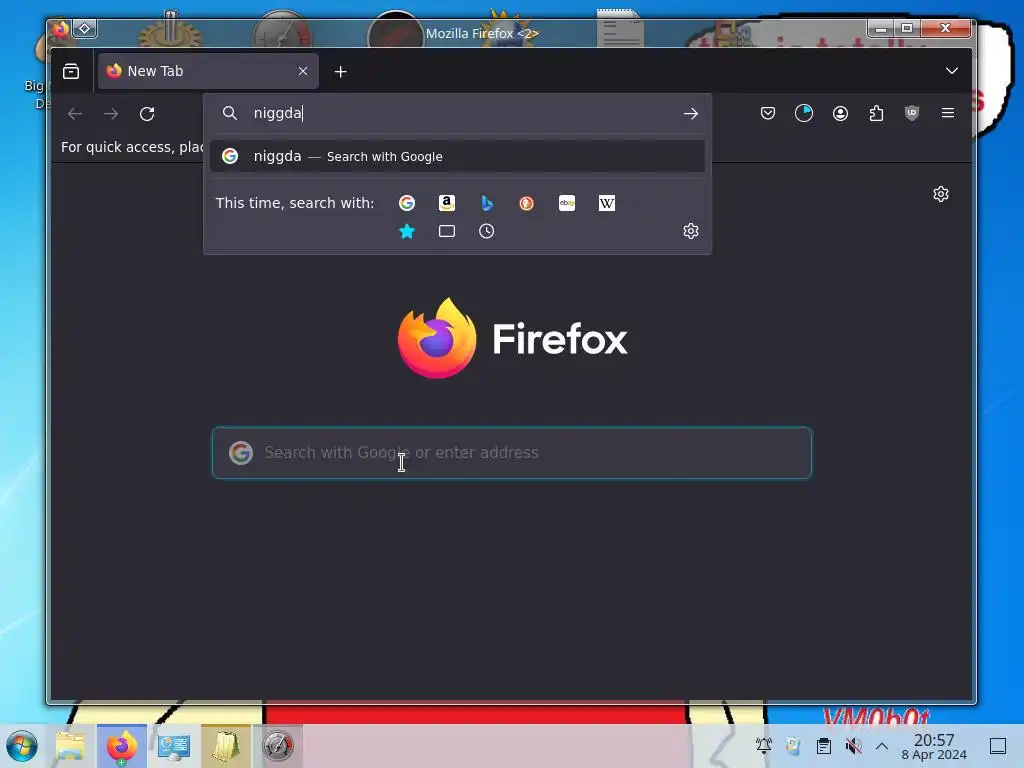This screenshot has width=1024, height=768.
Task: Click inside the address bar text field
Action: pyautogui.click(x=457, y=114)
